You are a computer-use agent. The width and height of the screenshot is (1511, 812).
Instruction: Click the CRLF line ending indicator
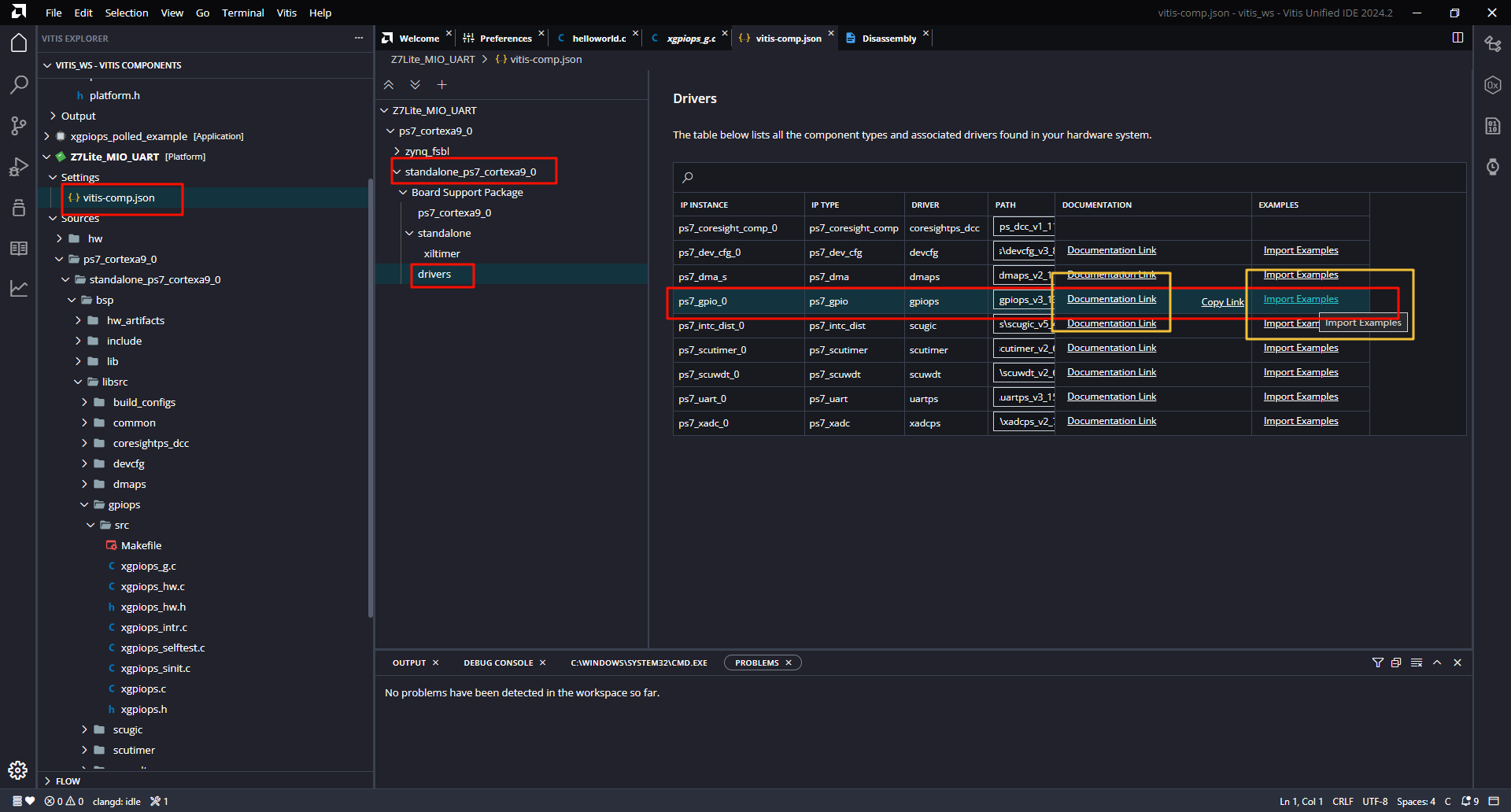click(x=1343, y=801)
